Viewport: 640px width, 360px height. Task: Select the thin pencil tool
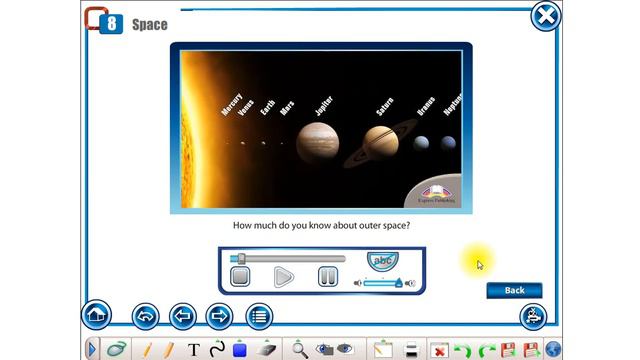(147, 350)
